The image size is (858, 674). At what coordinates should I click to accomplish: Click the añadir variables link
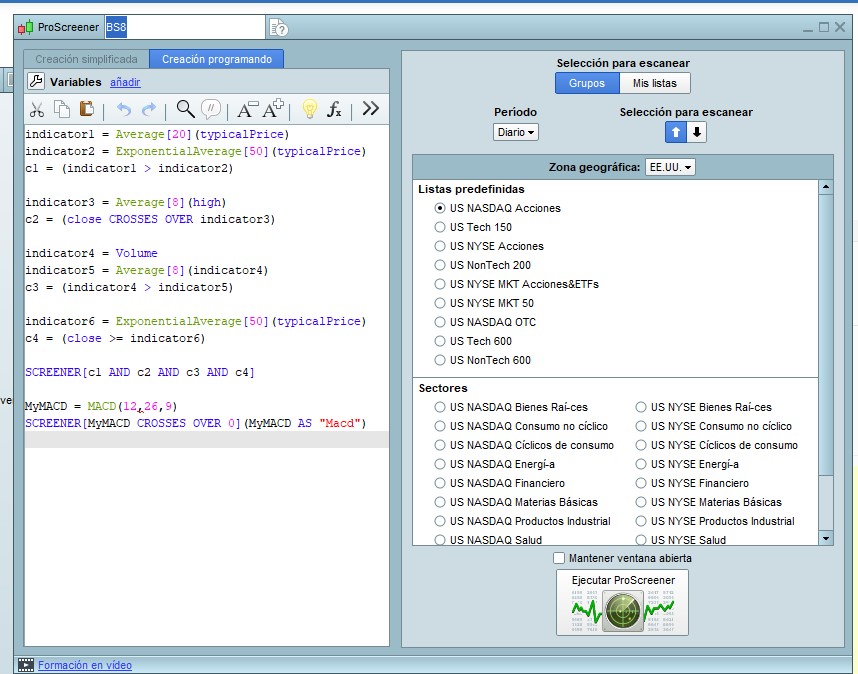pos(125,82)
